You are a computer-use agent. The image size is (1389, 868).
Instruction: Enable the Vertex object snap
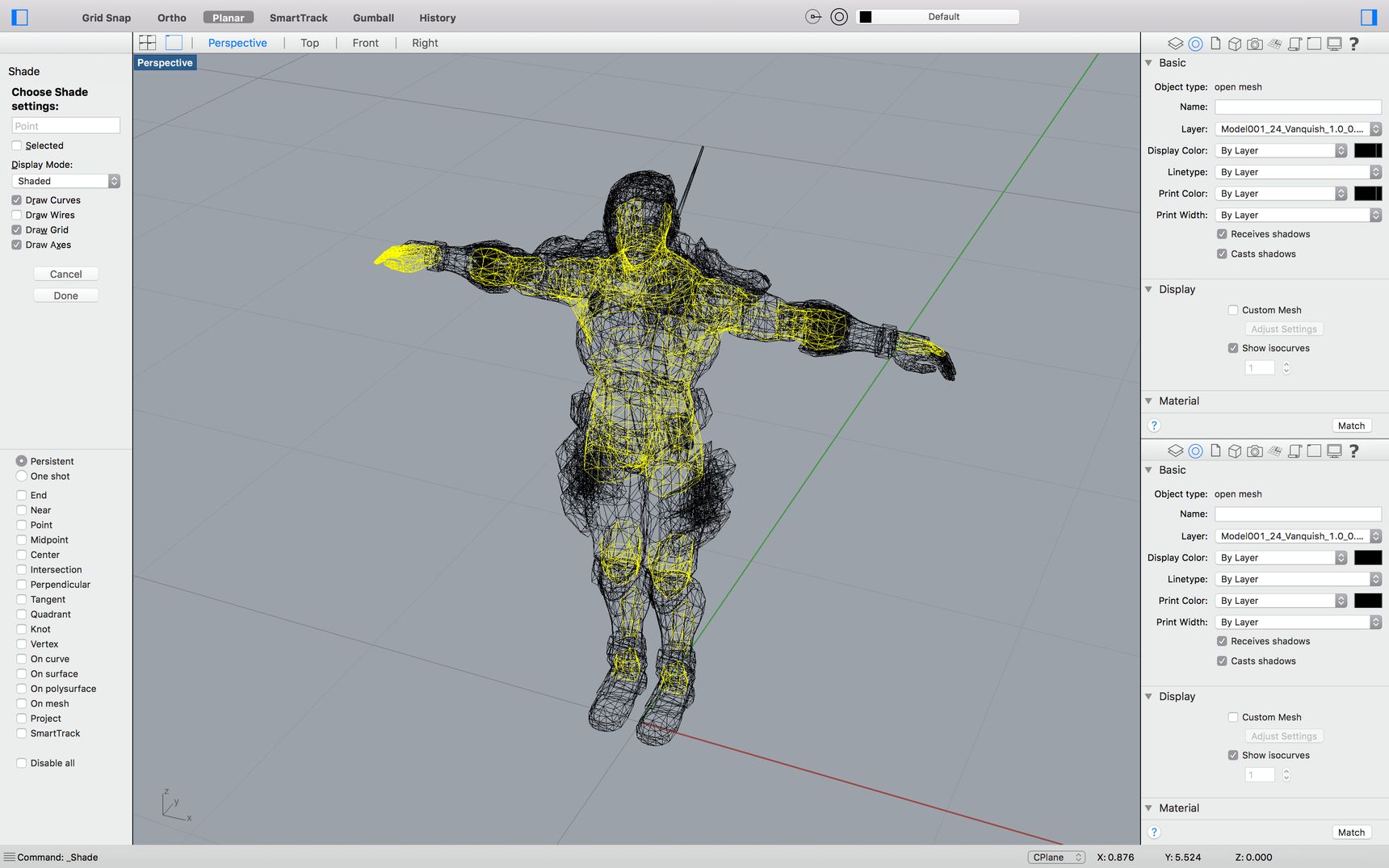click(x=22, y=644)
